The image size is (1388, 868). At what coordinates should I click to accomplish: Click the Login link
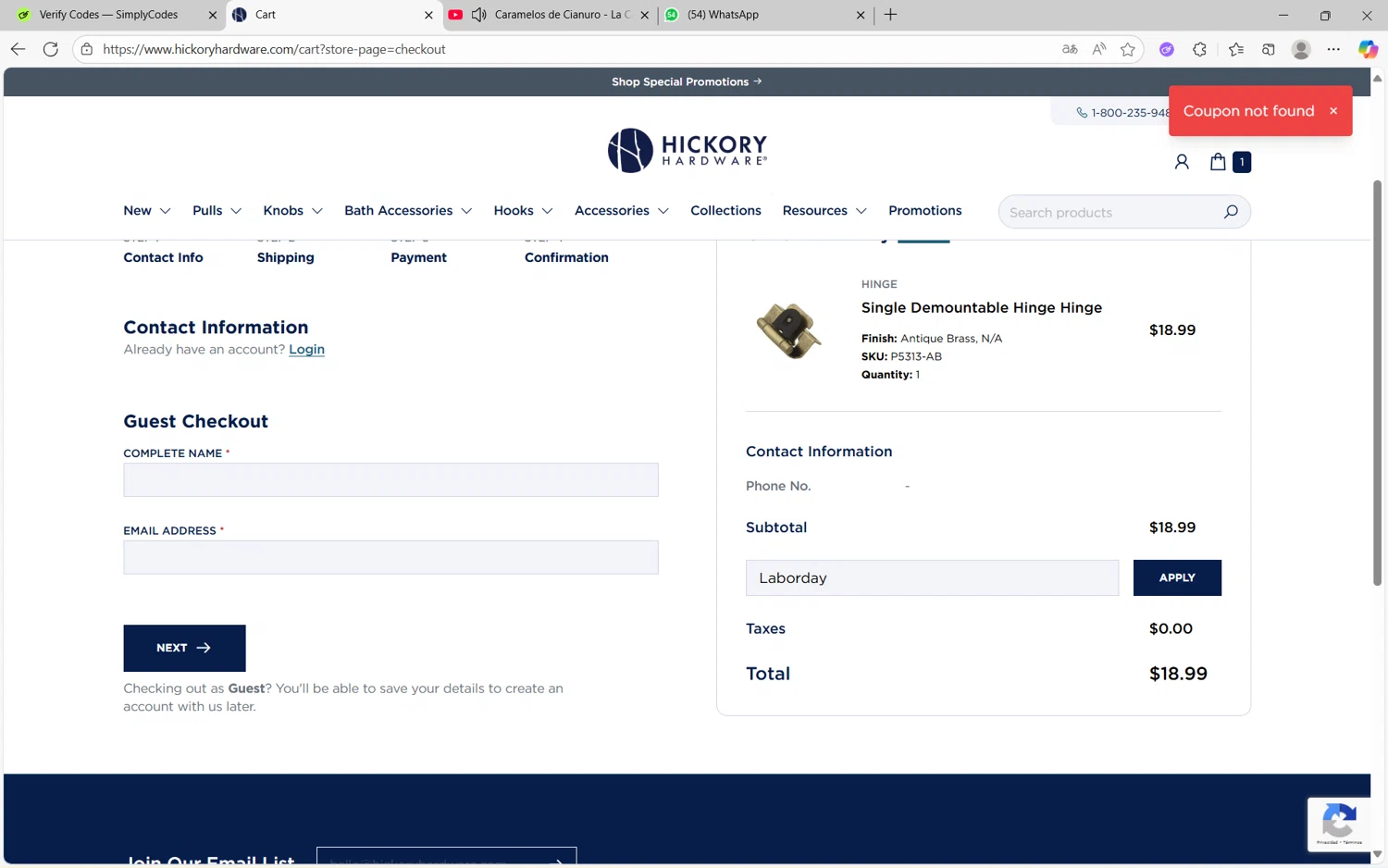click(306, 350)
